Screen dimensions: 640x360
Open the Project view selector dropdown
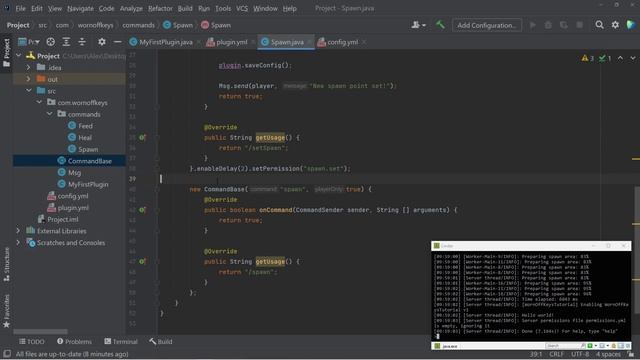pos(29,42)
